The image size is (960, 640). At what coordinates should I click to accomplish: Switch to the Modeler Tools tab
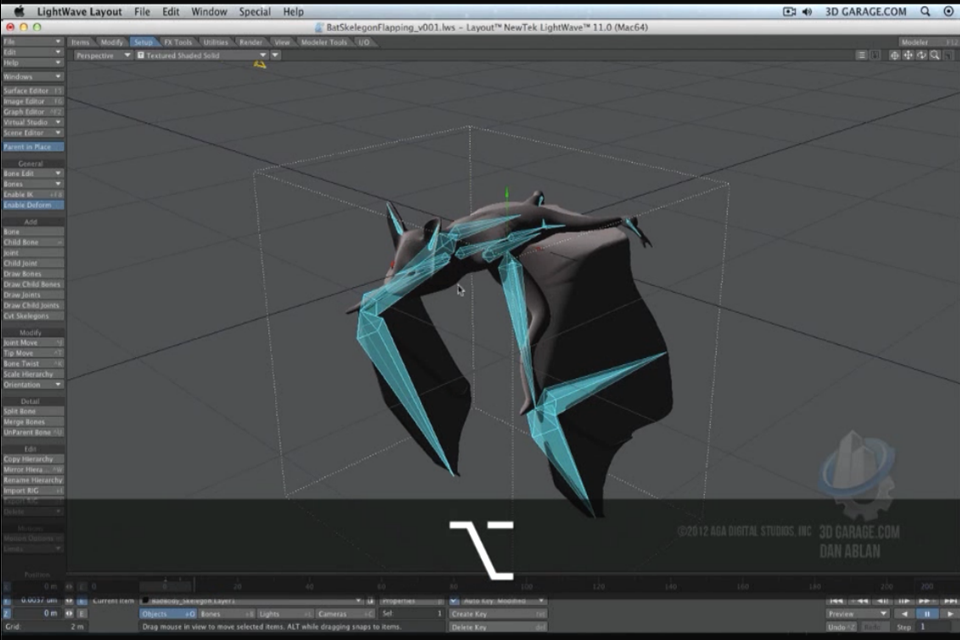pyautogui.click(x=324, y=42)
